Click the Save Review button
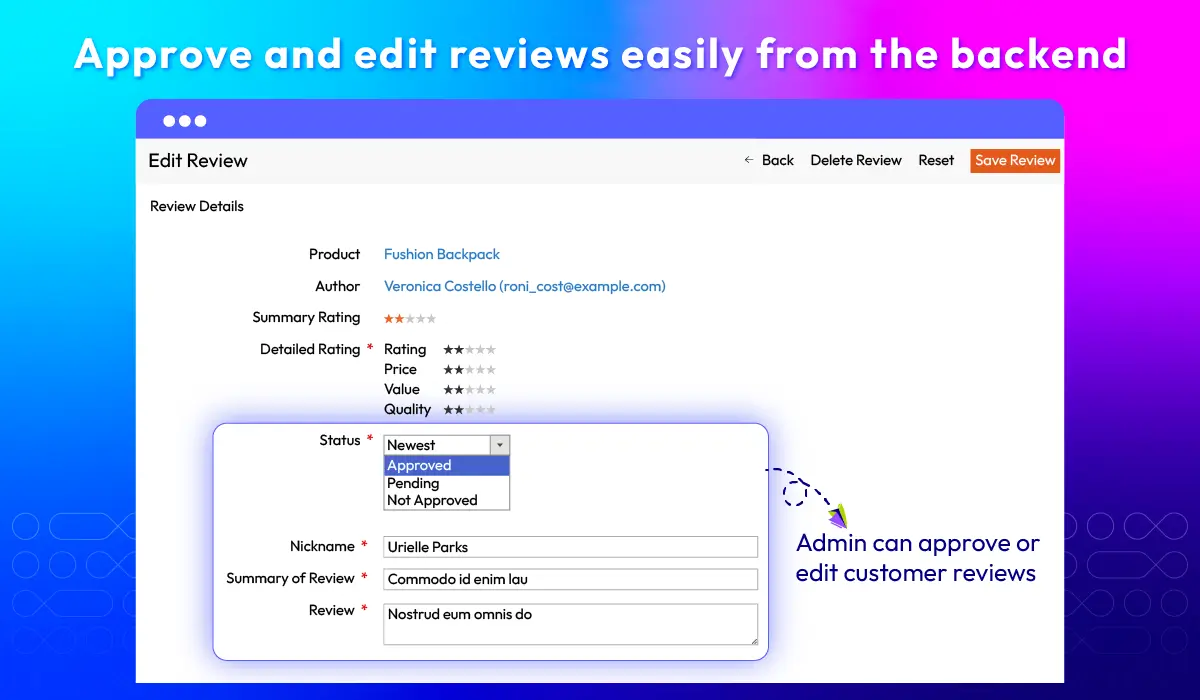 [1015, 160]
